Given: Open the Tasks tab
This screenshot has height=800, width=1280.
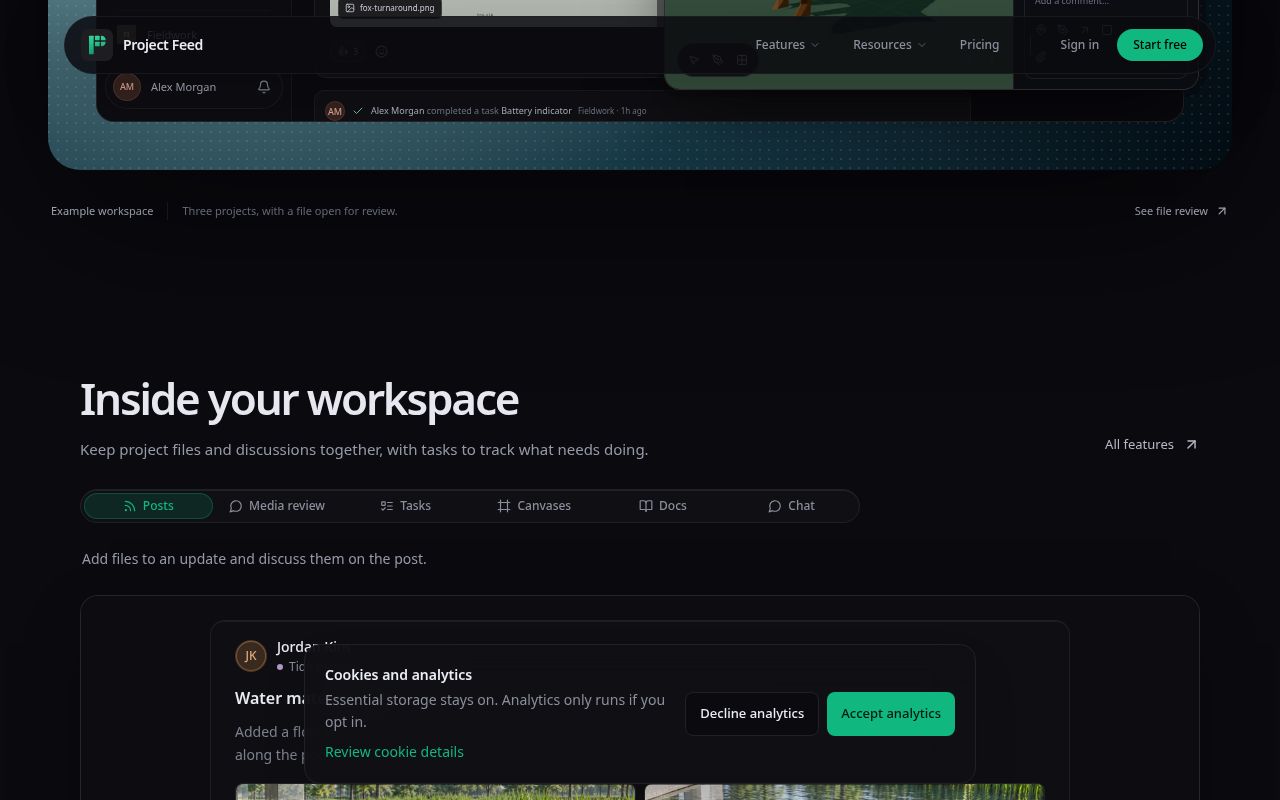Looking at the screenshot, I should point(405,506).
